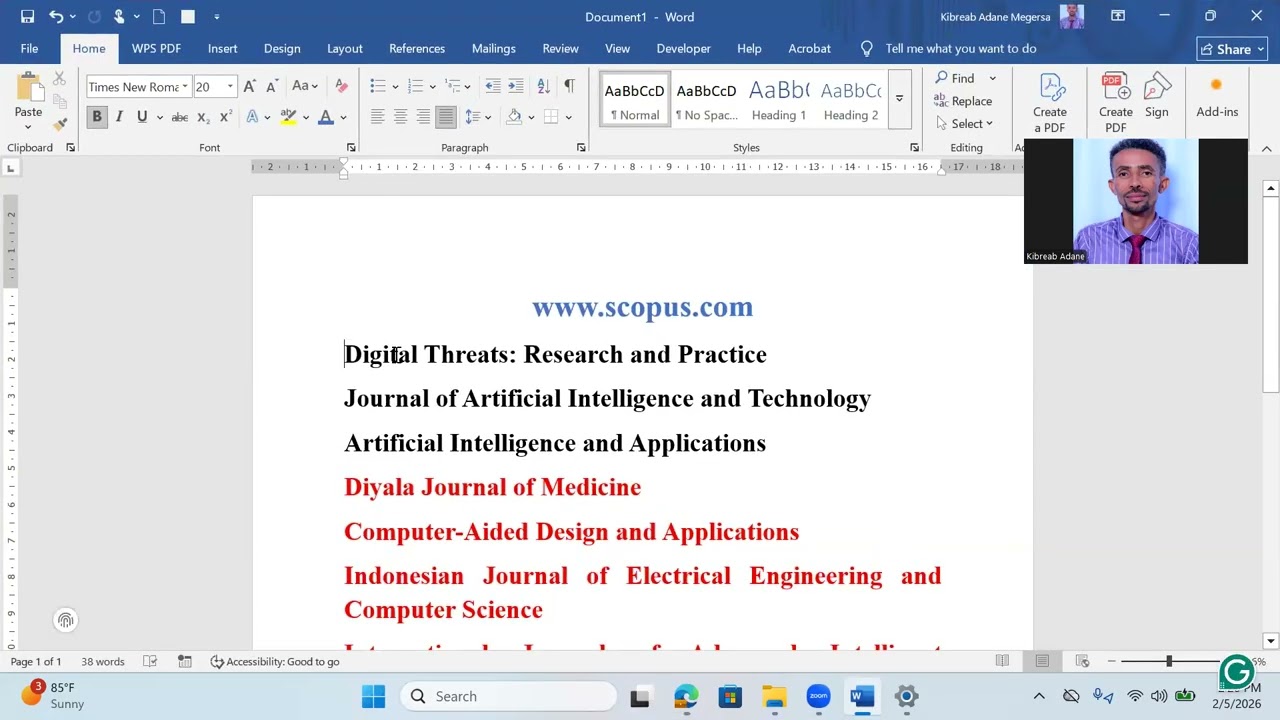
Task: Save the document using the floppy icon
Action: click(x=27, y=17)
